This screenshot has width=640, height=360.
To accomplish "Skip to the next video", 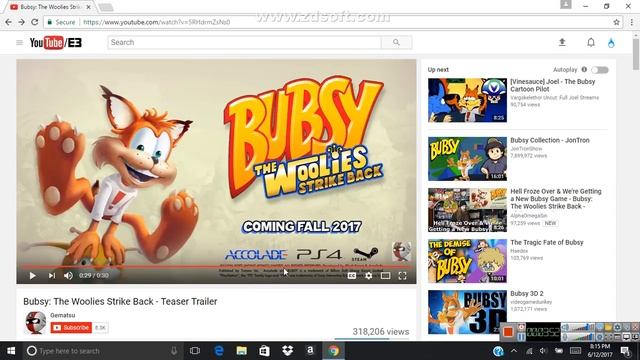I will pyautogui.click(x=51, y=276).
